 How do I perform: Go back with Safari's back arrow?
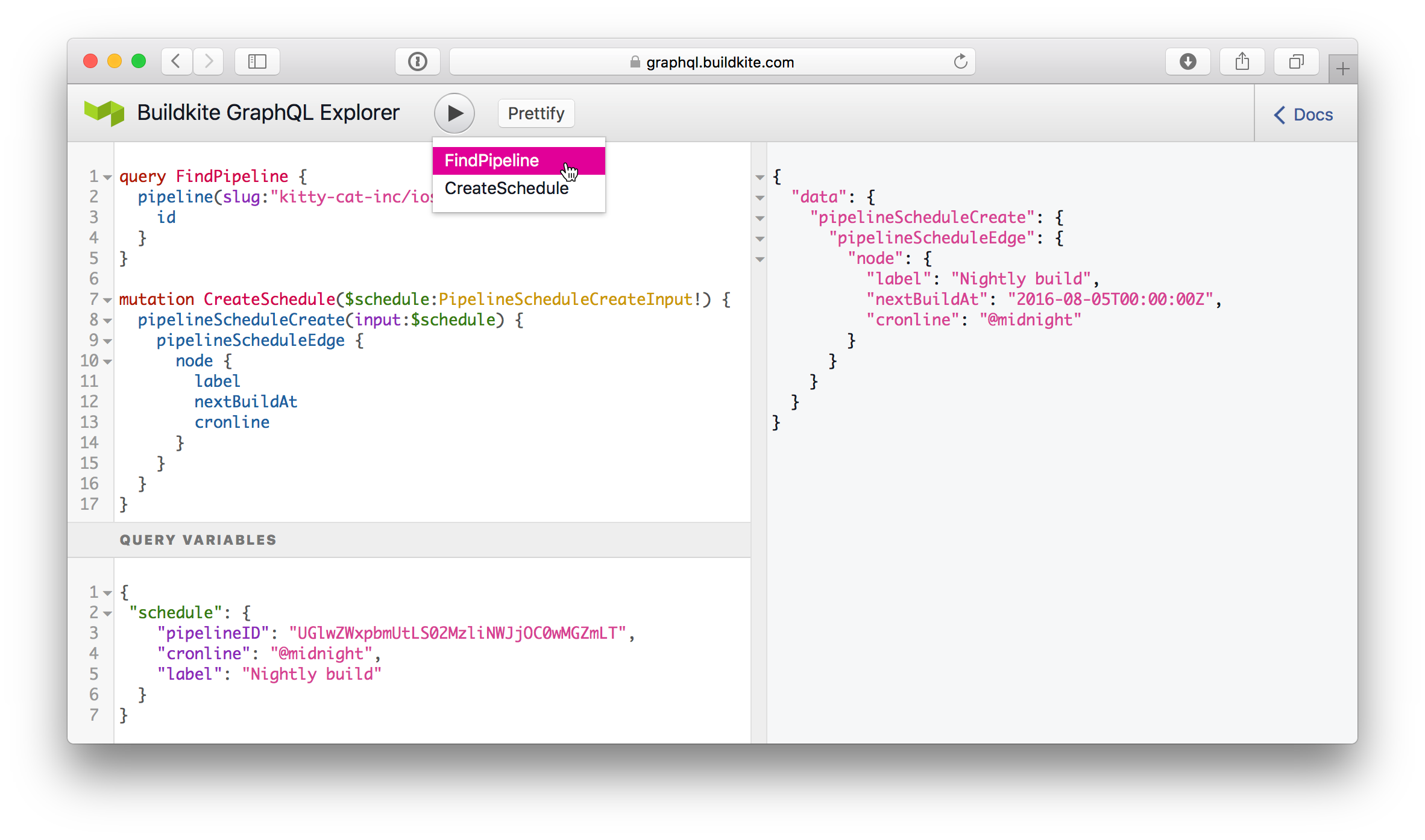(177, 61)
